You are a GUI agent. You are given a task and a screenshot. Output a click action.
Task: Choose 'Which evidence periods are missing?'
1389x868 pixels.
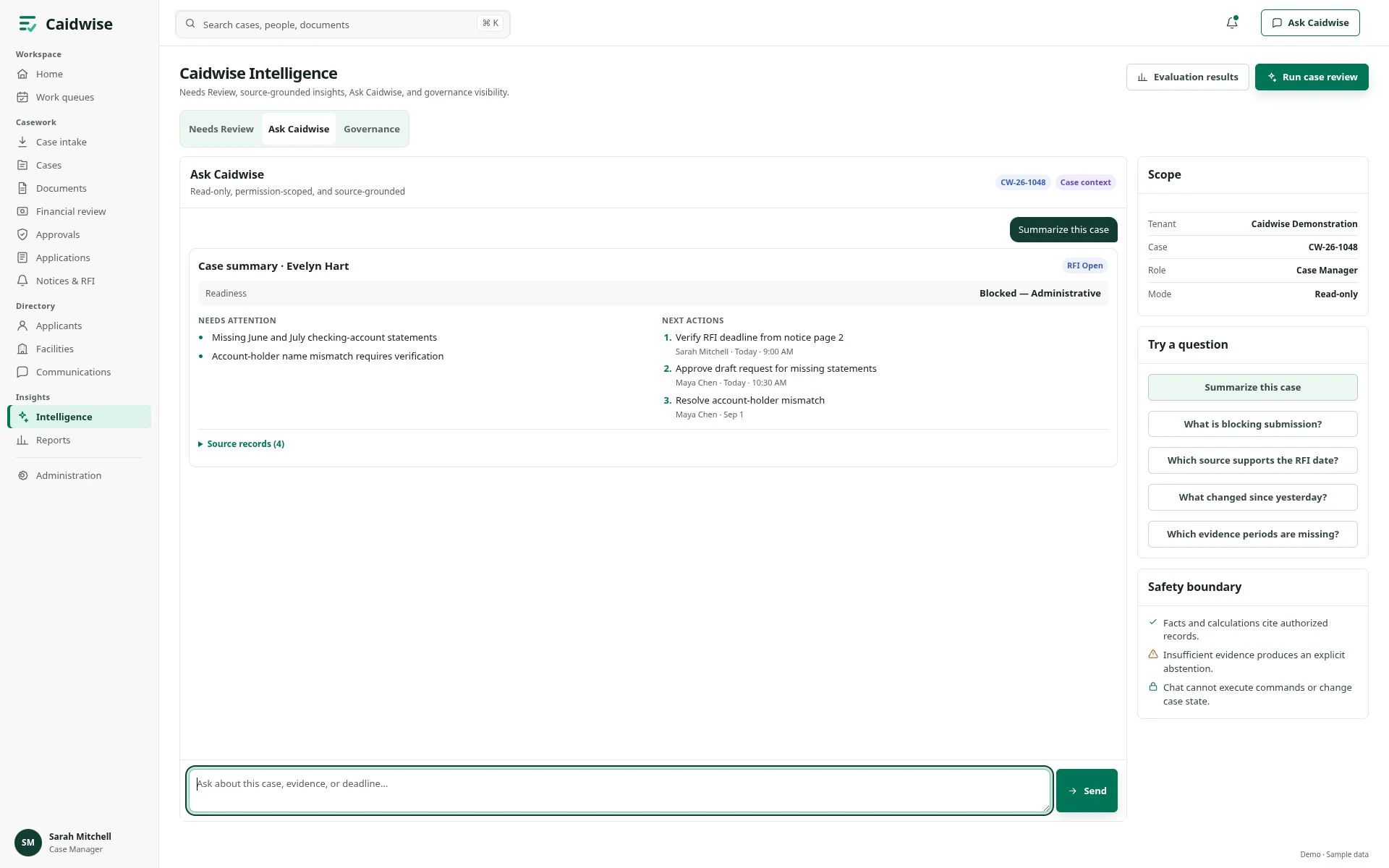click(x=1252, y=534)
